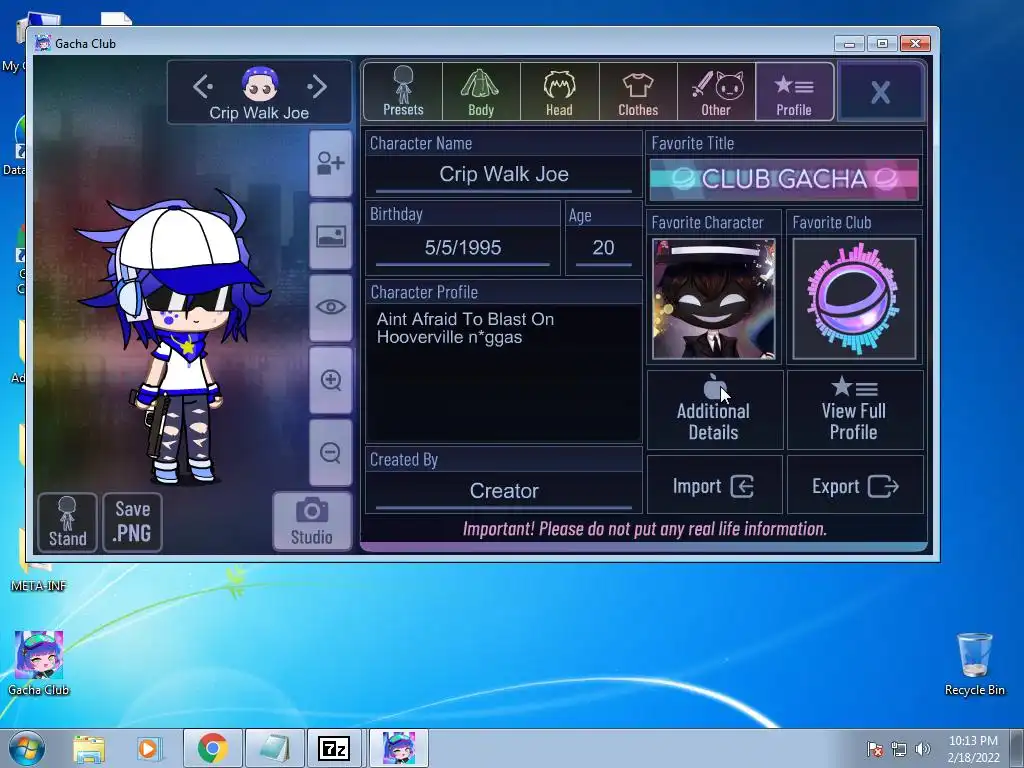Screen dimensions: 1024x768
Task: Open the Windows Start menu
Action: pyautogui.click(x=27, y=748)
